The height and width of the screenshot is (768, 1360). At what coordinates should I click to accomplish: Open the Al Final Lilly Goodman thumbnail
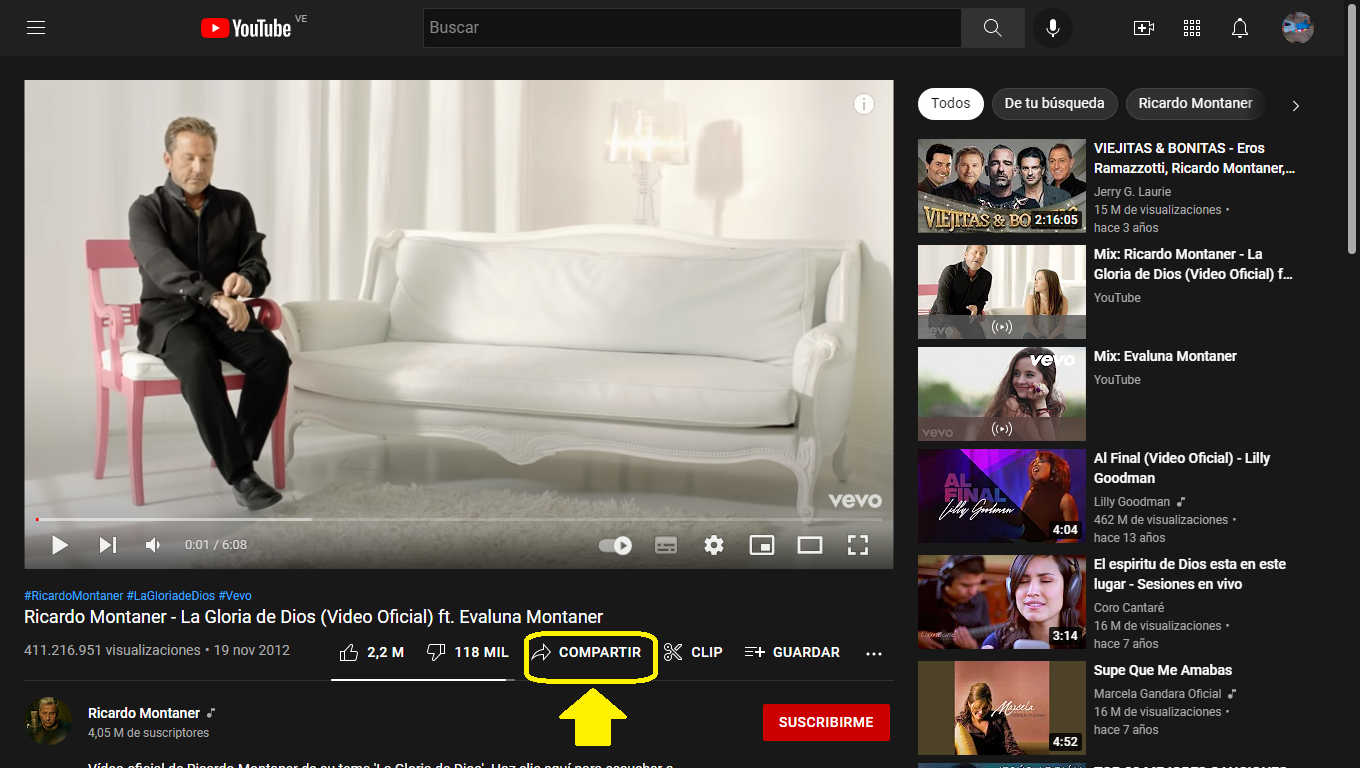click(1002, 496)
